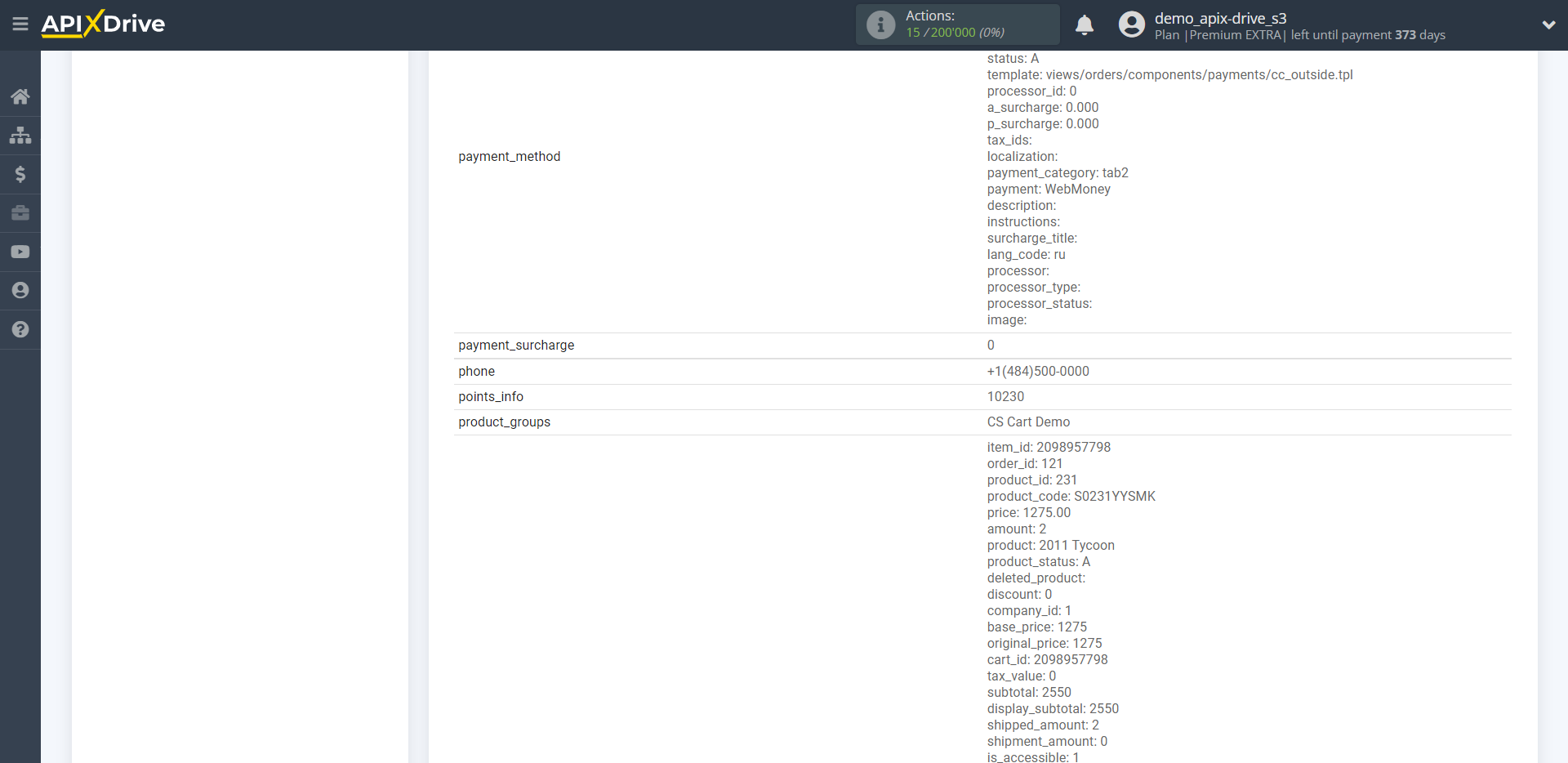The width and height of the screenshot is (1568, 763).
Task: Select the payment_method field label
Action: (x=510, y=156)
